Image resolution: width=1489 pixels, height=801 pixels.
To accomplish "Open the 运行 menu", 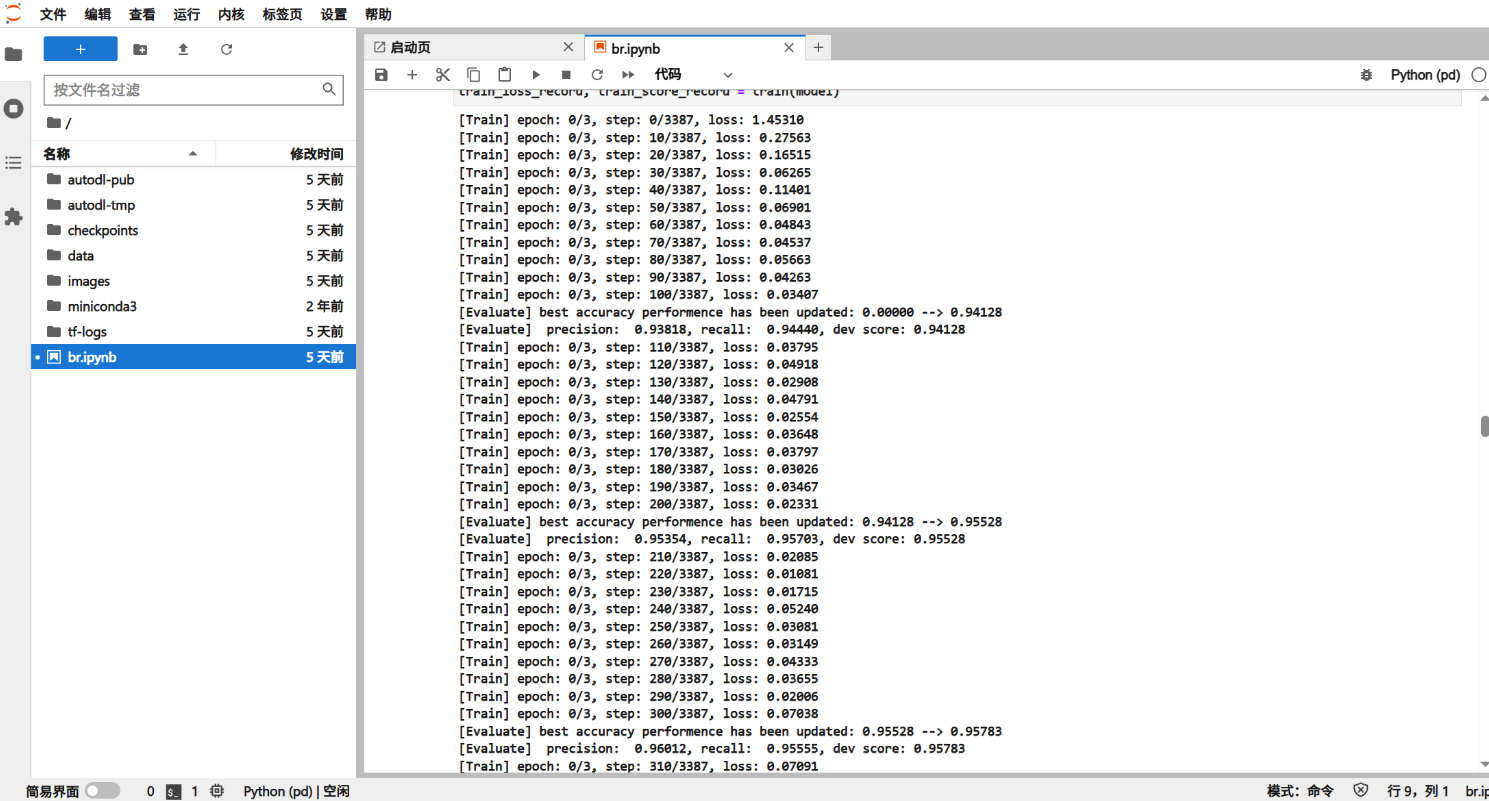I will tap(187, 14).
